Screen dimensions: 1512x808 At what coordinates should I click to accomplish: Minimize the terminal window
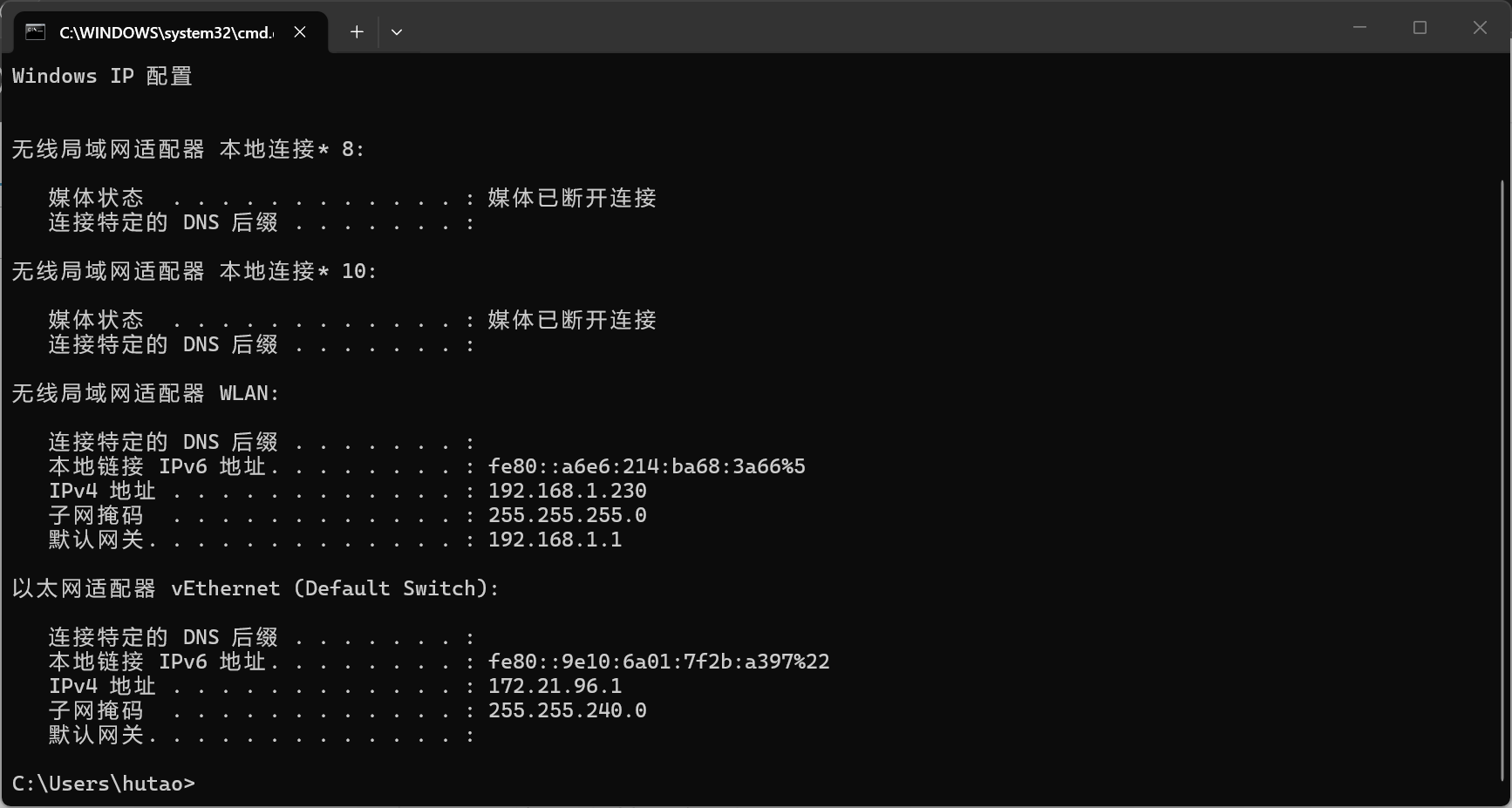[x=1359, y=28]
